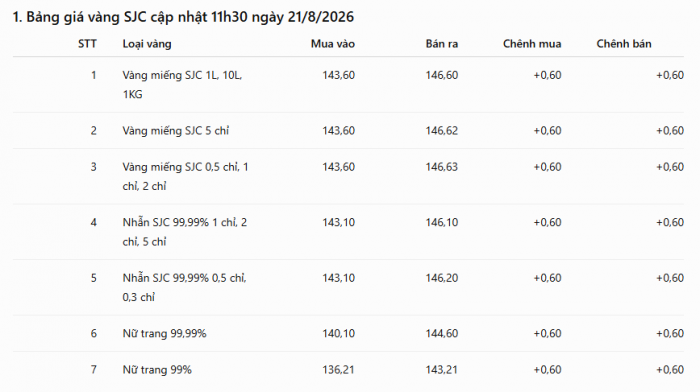Select the Vàng miếng SJC 5 chỉ cell
The image size is (700, 392).
pos(176,131)
